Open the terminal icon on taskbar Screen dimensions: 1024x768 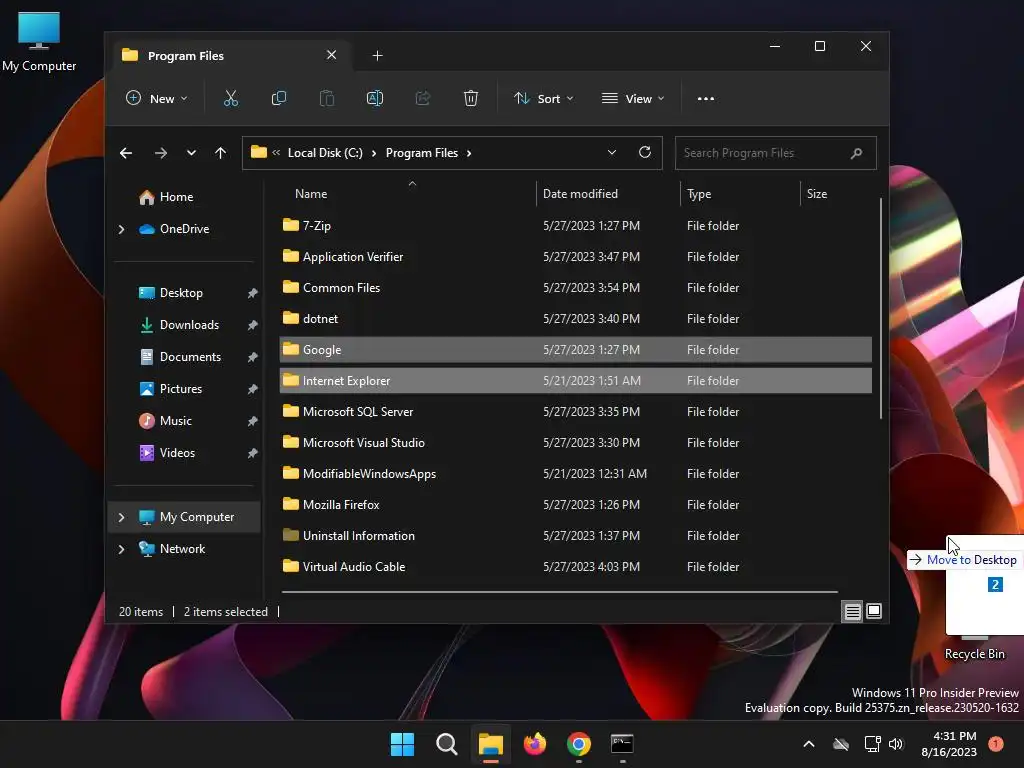(x=622, y=744)
